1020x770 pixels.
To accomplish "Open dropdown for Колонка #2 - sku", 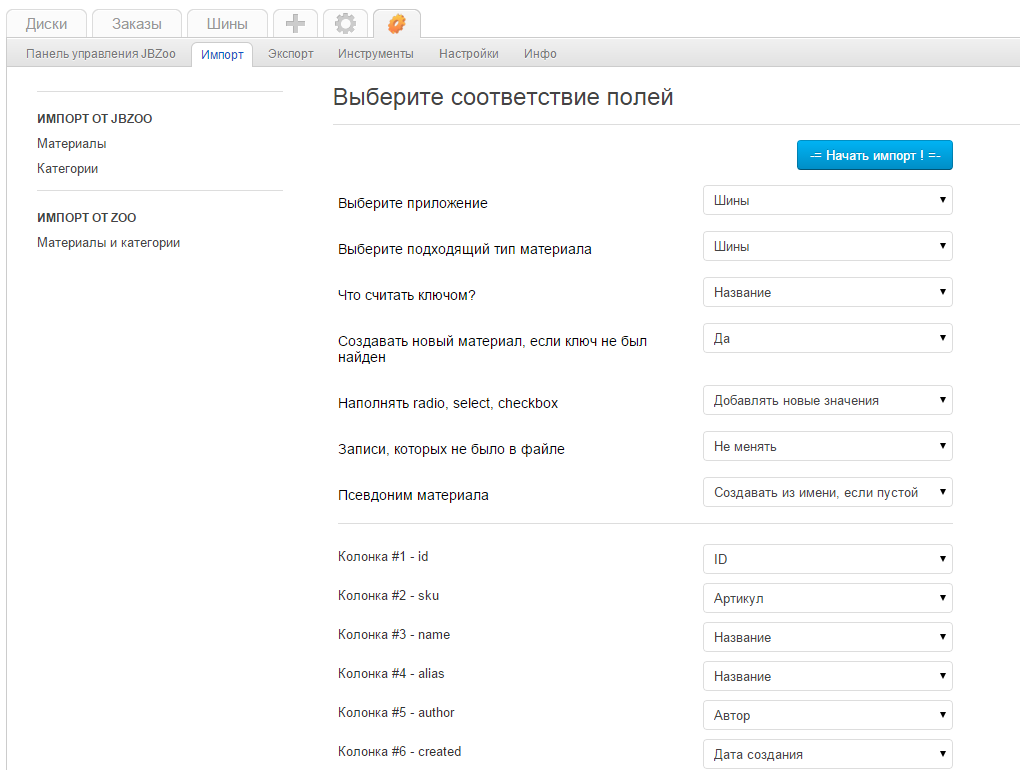I will coord(827,598).
